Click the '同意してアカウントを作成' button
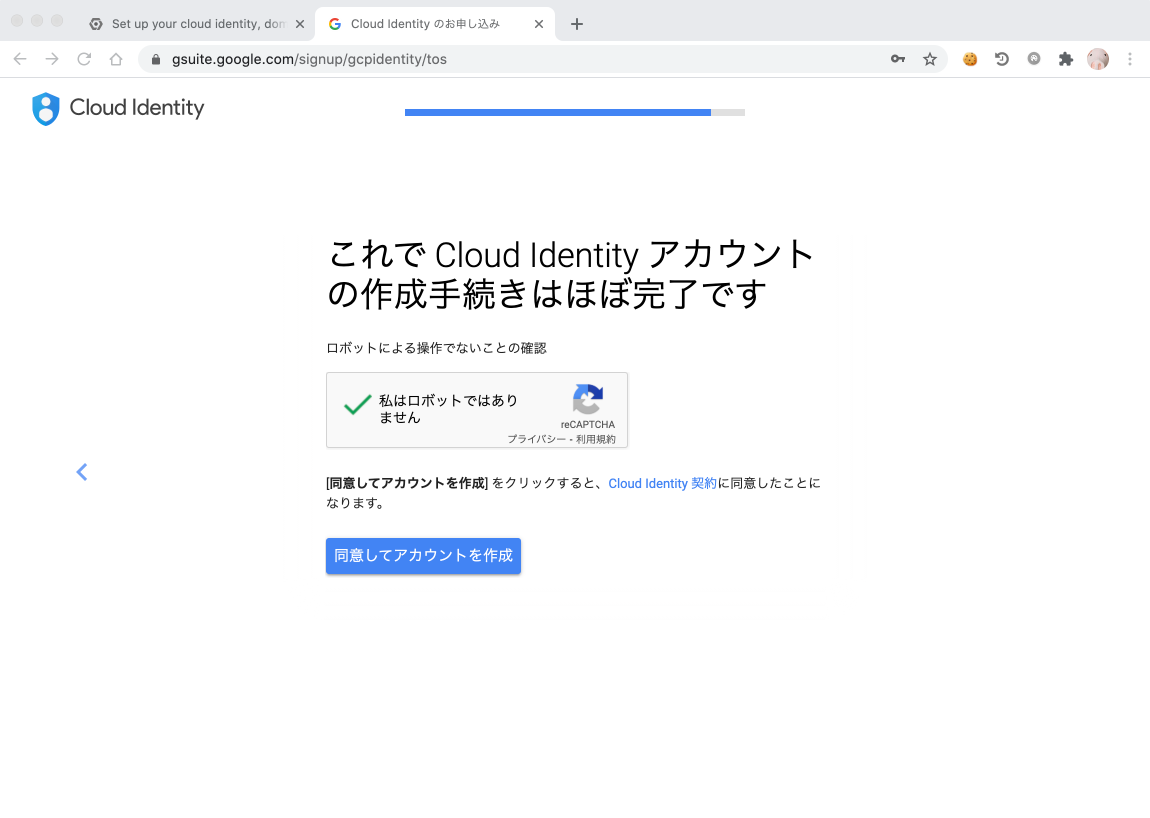The height and width of the screenshot is (818, 1150). 423,556
